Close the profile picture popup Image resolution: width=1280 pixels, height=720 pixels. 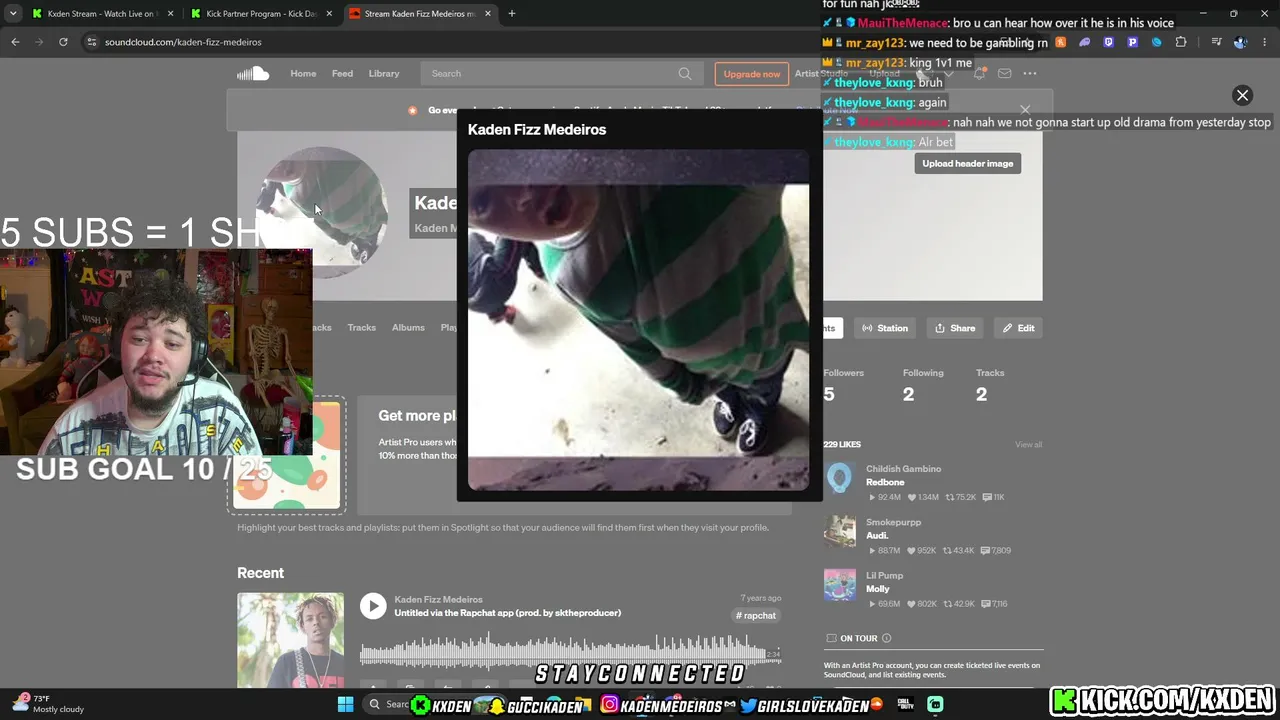(x=1243, y=95)
